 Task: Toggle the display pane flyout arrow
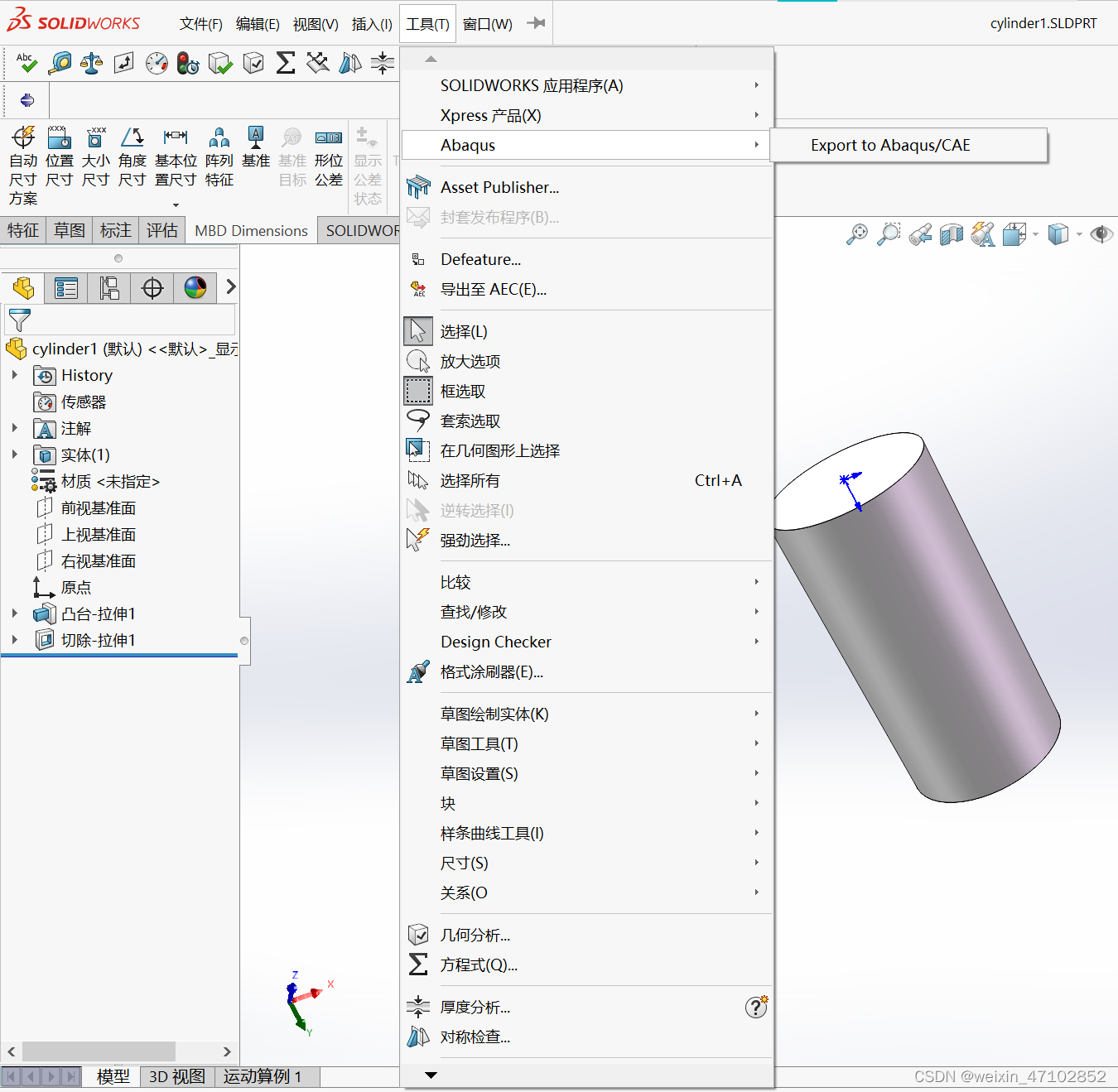(x=229, y=287)
